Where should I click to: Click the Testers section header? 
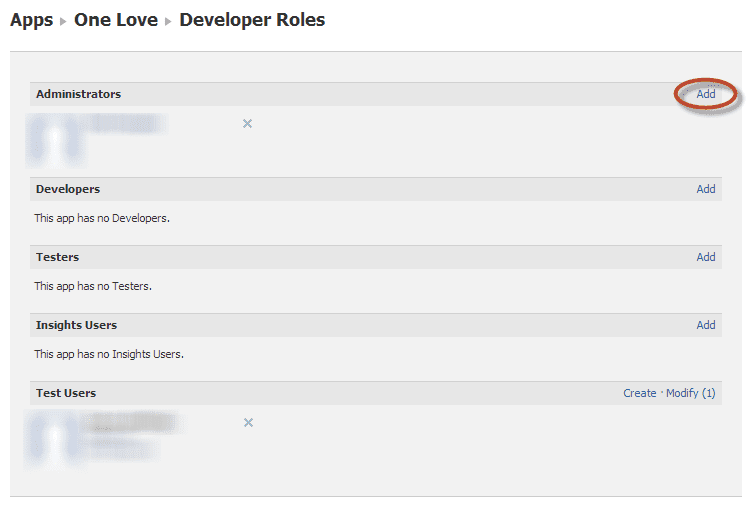pos(57,257)
